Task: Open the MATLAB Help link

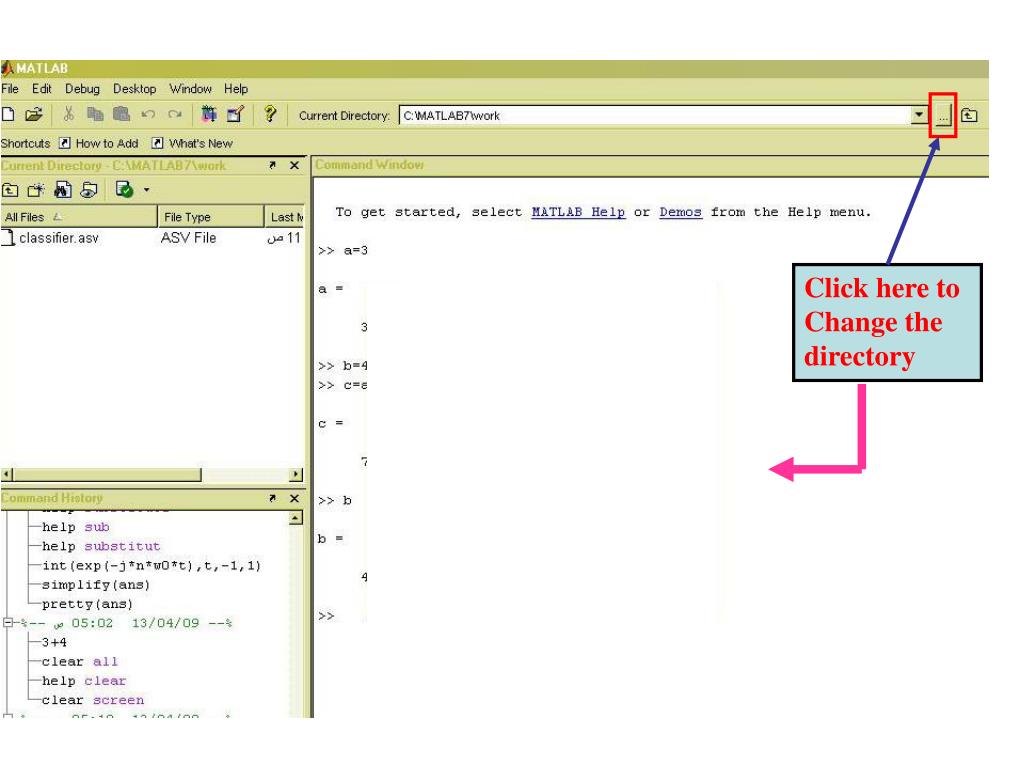Action: pyautogui.click(x=578, y=212)
